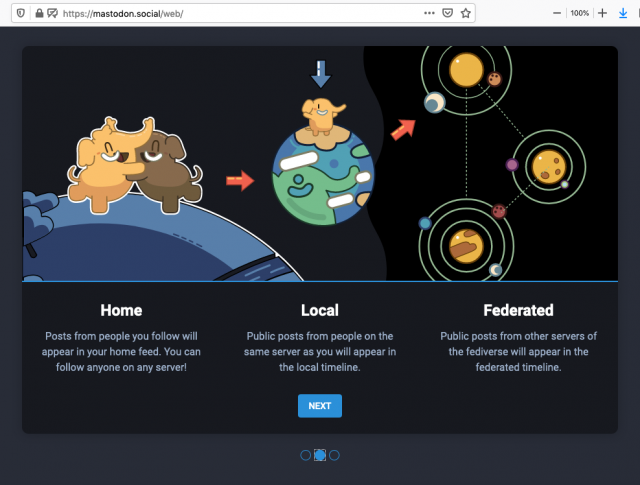Open page actions three-dot menu

tap(429, 13)
